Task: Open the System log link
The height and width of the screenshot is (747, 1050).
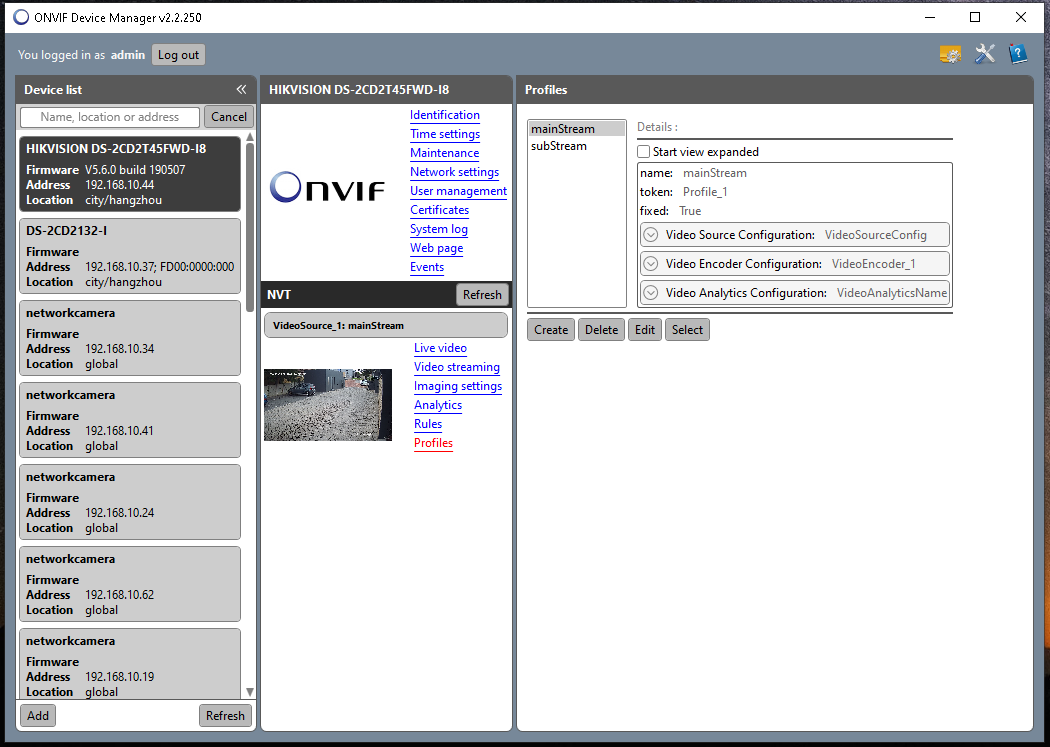Action: (439, 229)
